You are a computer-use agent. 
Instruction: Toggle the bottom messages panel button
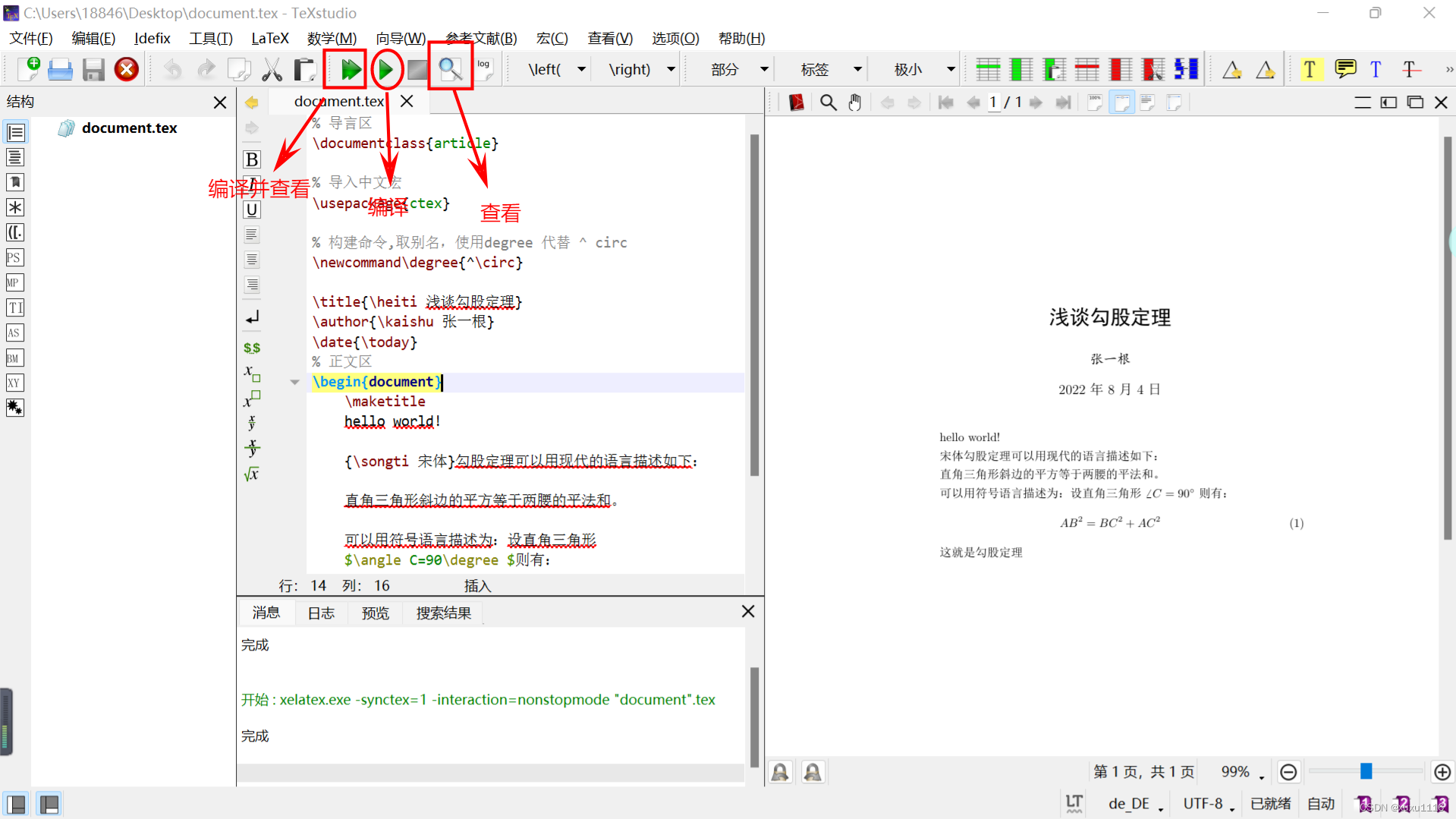(49, 804)
